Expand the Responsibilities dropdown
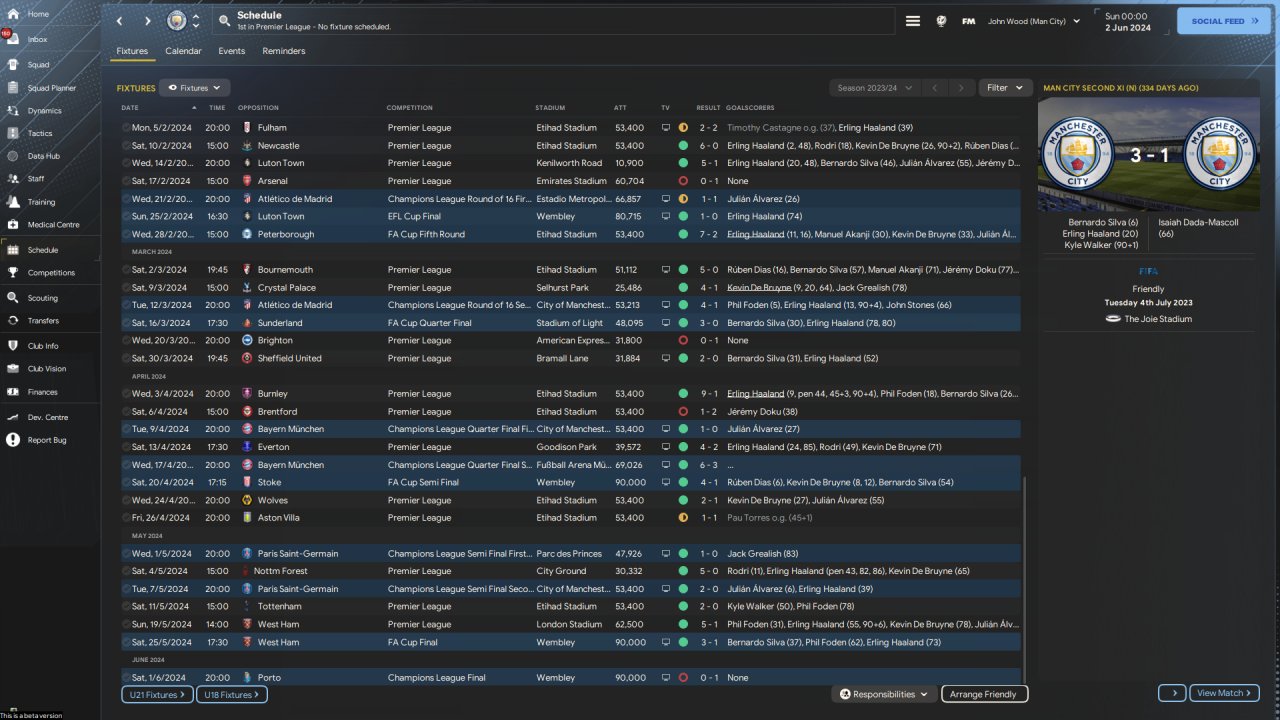Screen dimensions: 1280x720 click(x=884, y=694)
